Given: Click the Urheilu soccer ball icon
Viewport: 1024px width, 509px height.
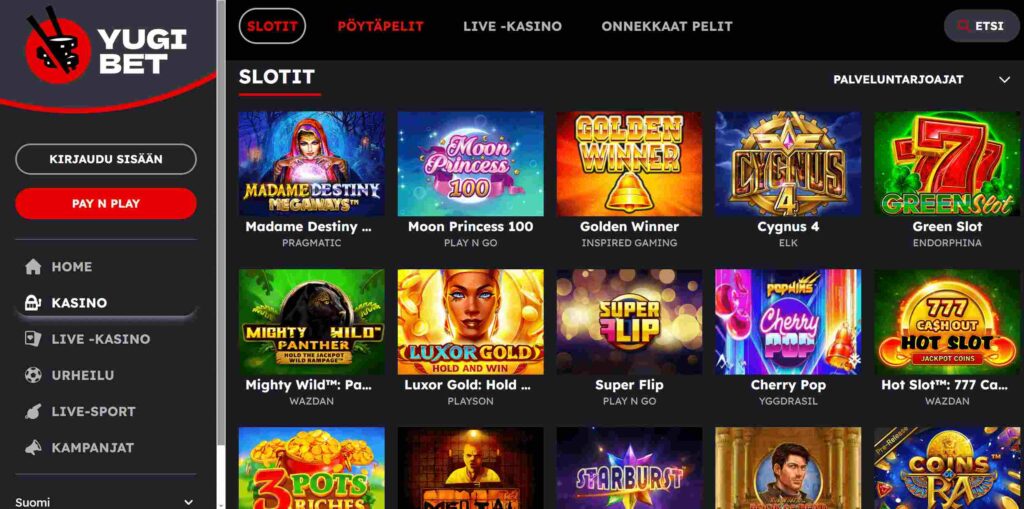Looking at the screenshot, I should pyautogui.click(x=33, y=376).
